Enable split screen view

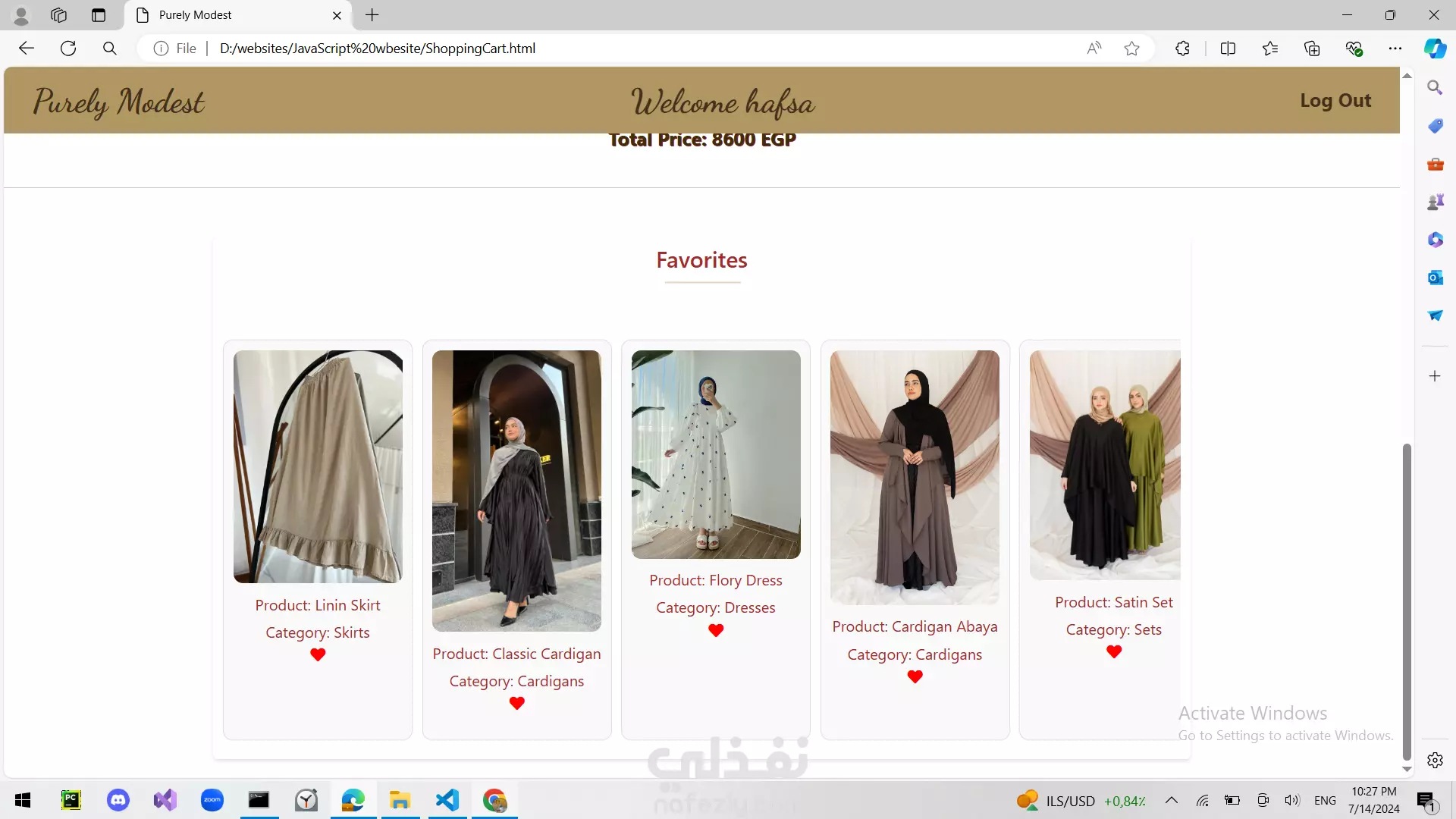(x=1228, y=49)
